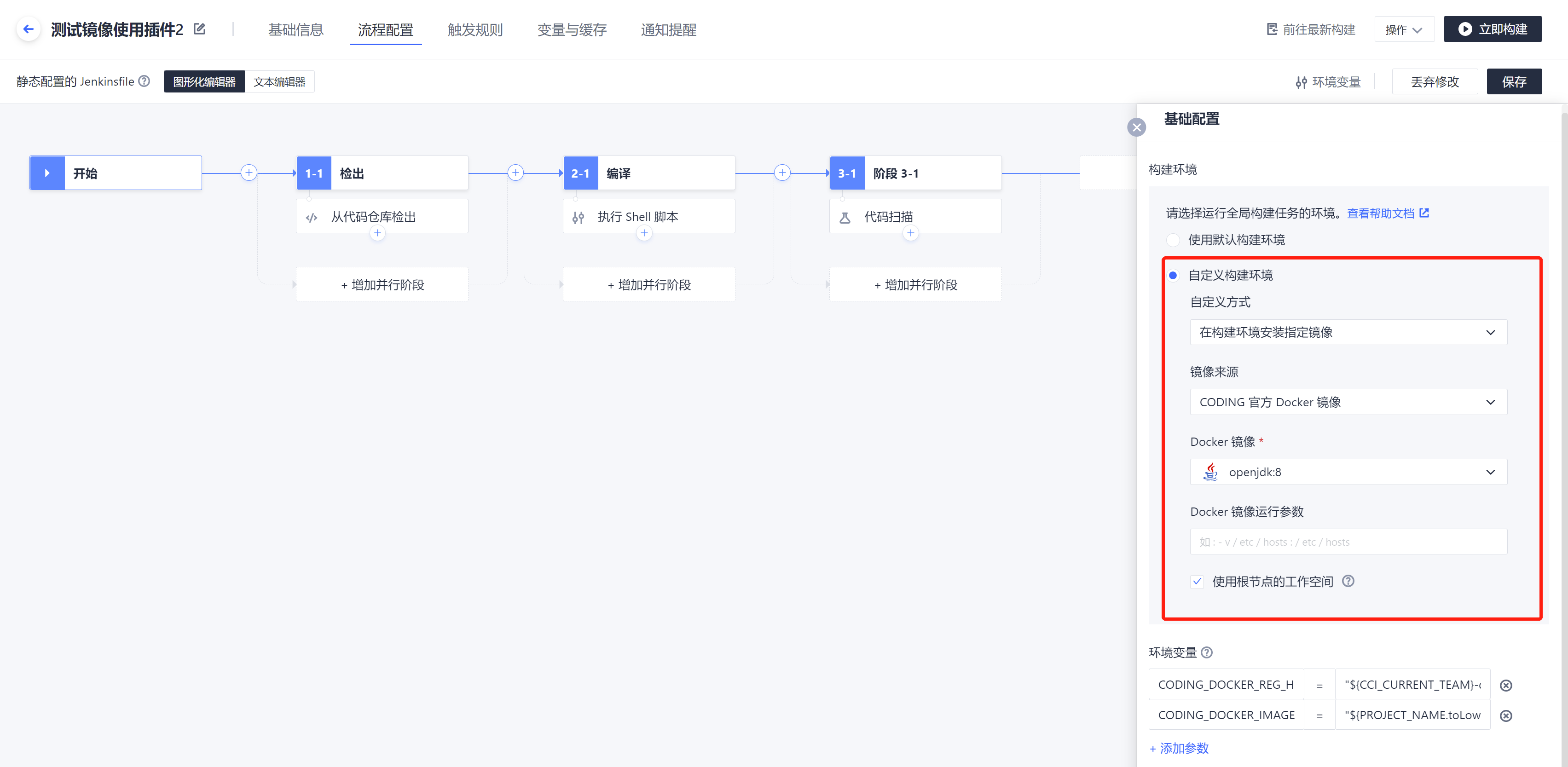Select 自定义构建环境 radio option
This screenshot has height=767, width=1568.
pos(1173,275)
